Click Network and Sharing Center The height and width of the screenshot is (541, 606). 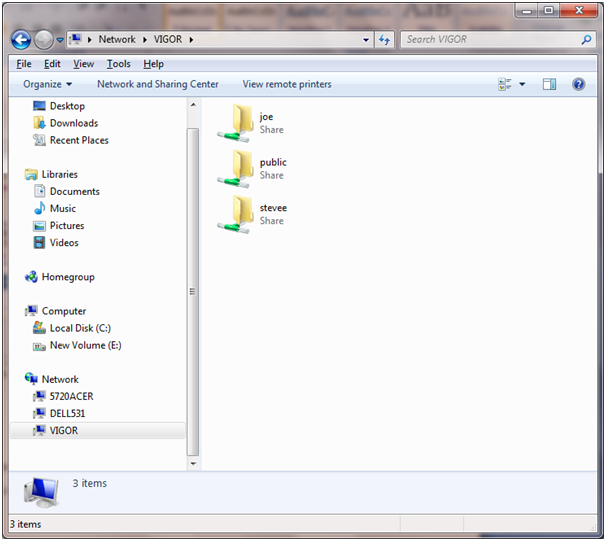point(157,85)
